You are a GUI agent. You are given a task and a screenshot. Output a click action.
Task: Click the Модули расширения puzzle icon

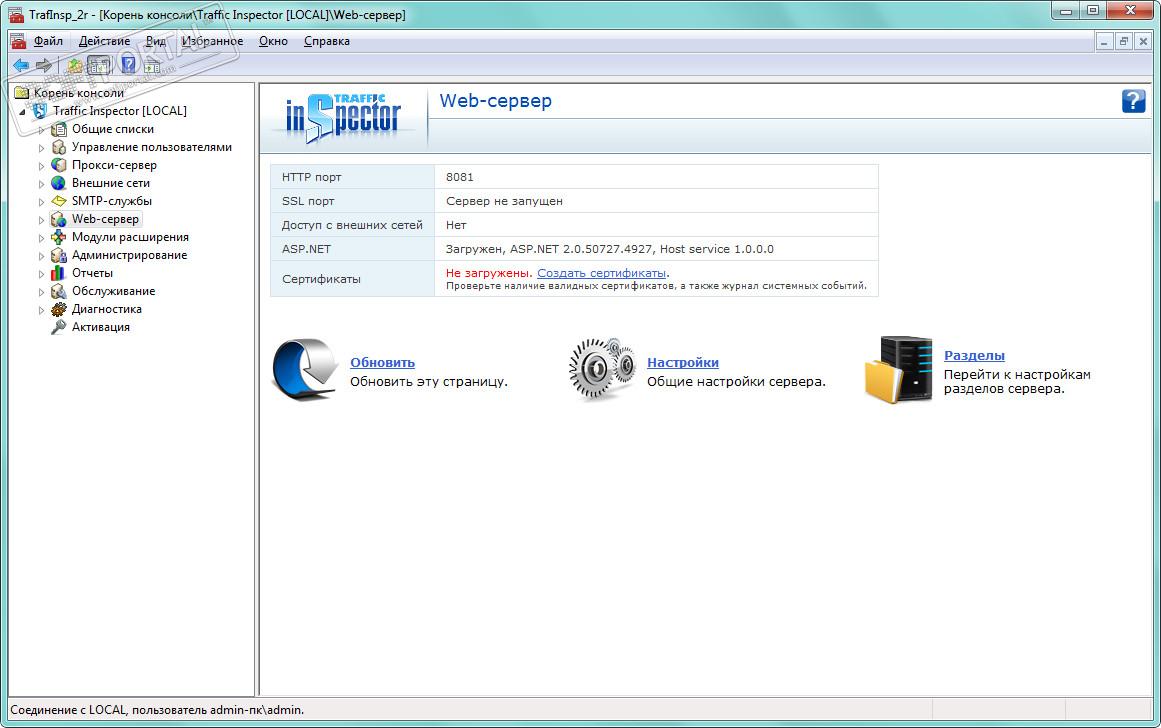tap(58, 237)
